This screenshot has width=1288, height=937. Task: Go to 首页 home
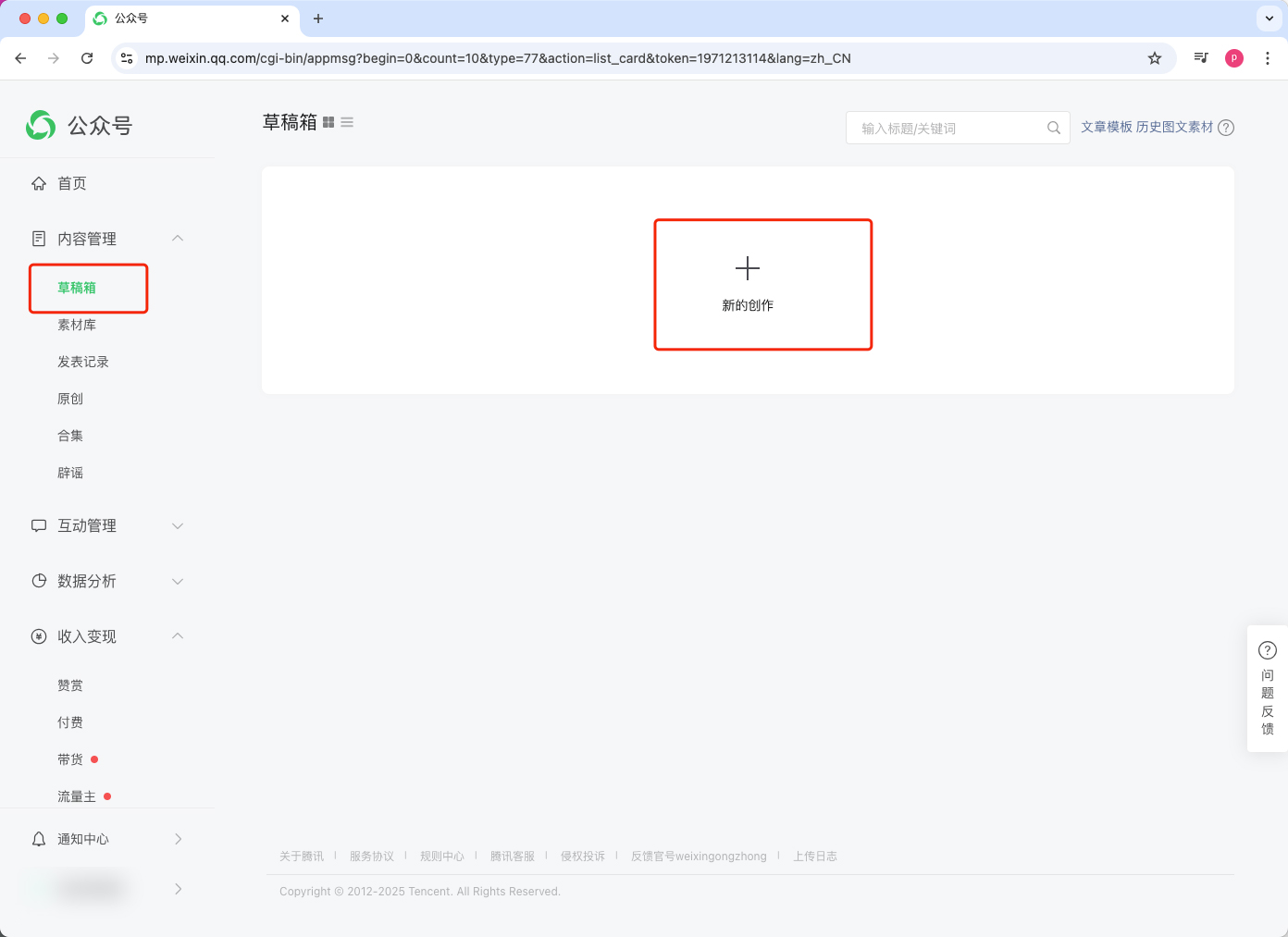point(72,183)
